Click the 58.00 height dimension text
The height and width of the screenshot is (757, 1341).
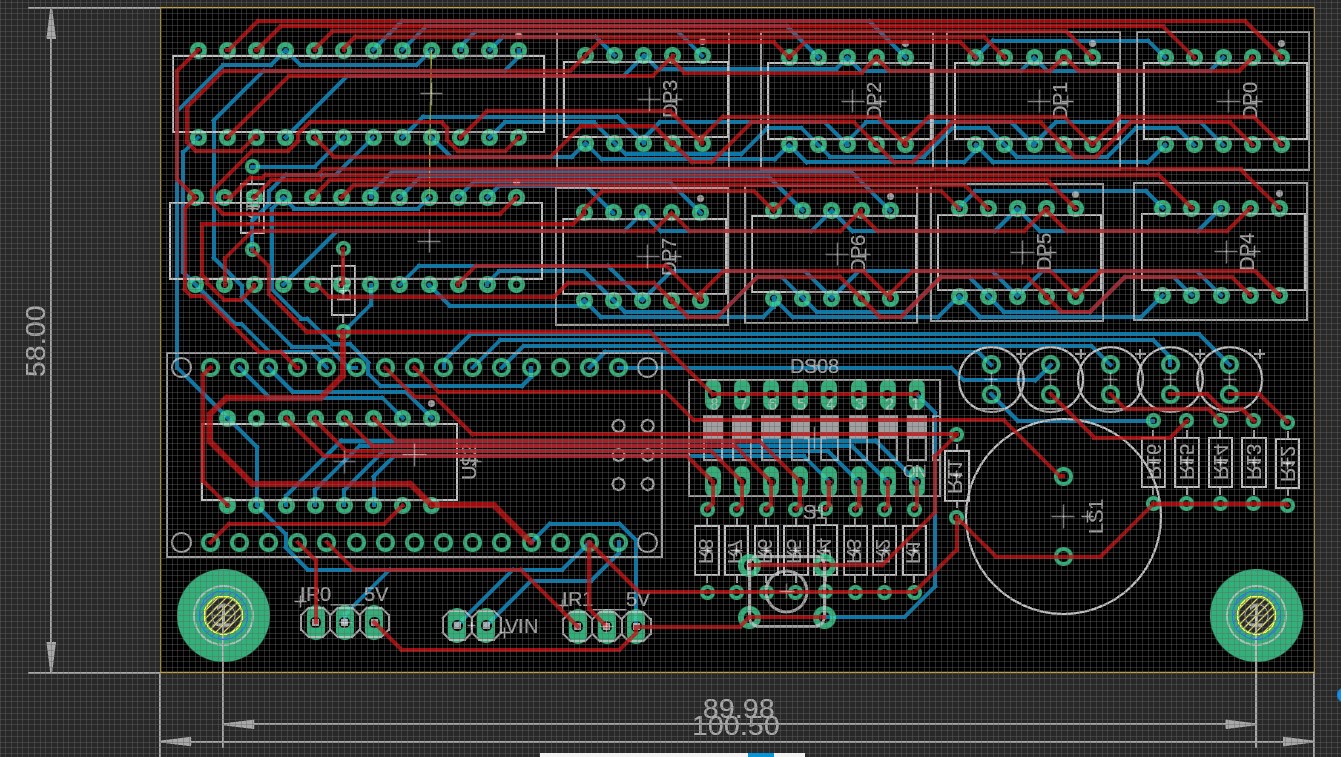(x=36, y=341)
